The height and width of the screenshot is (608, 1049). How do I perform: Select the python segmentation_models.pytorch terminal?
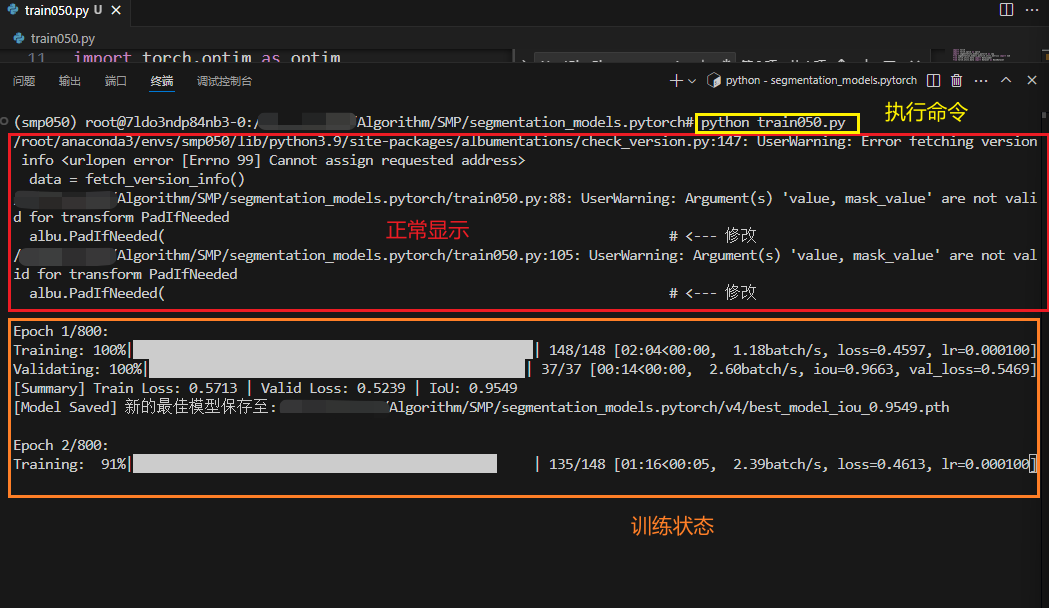pos(812,80)
